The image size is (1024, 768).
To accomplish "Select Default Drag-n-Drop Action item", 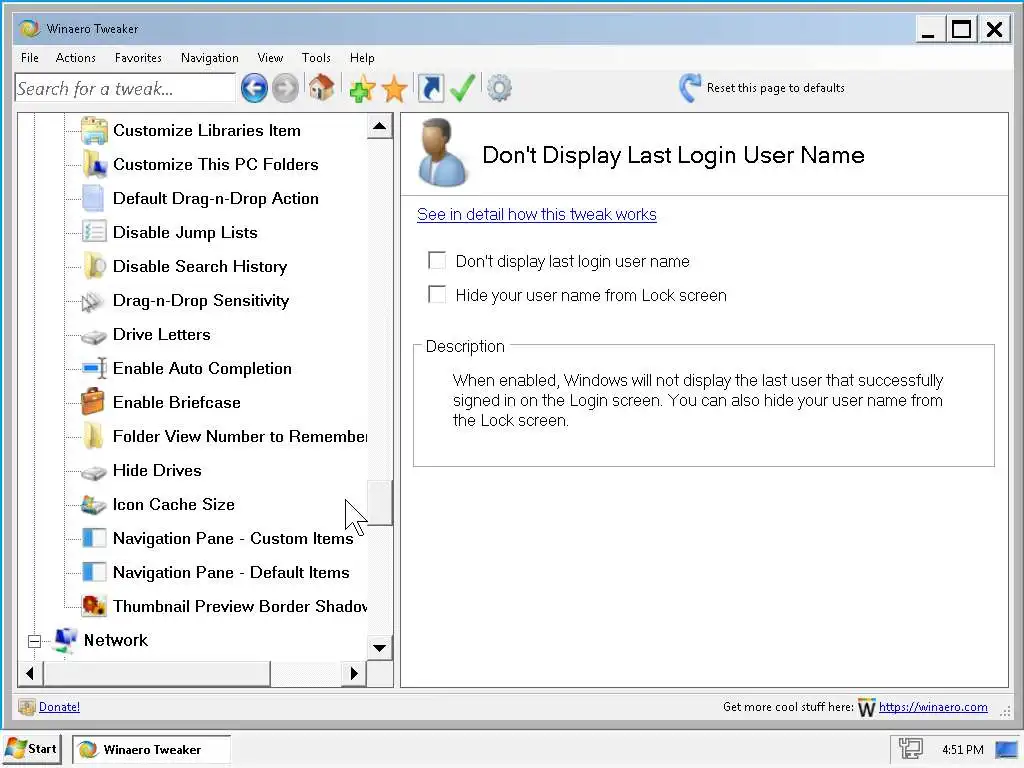I will [216, 199].
